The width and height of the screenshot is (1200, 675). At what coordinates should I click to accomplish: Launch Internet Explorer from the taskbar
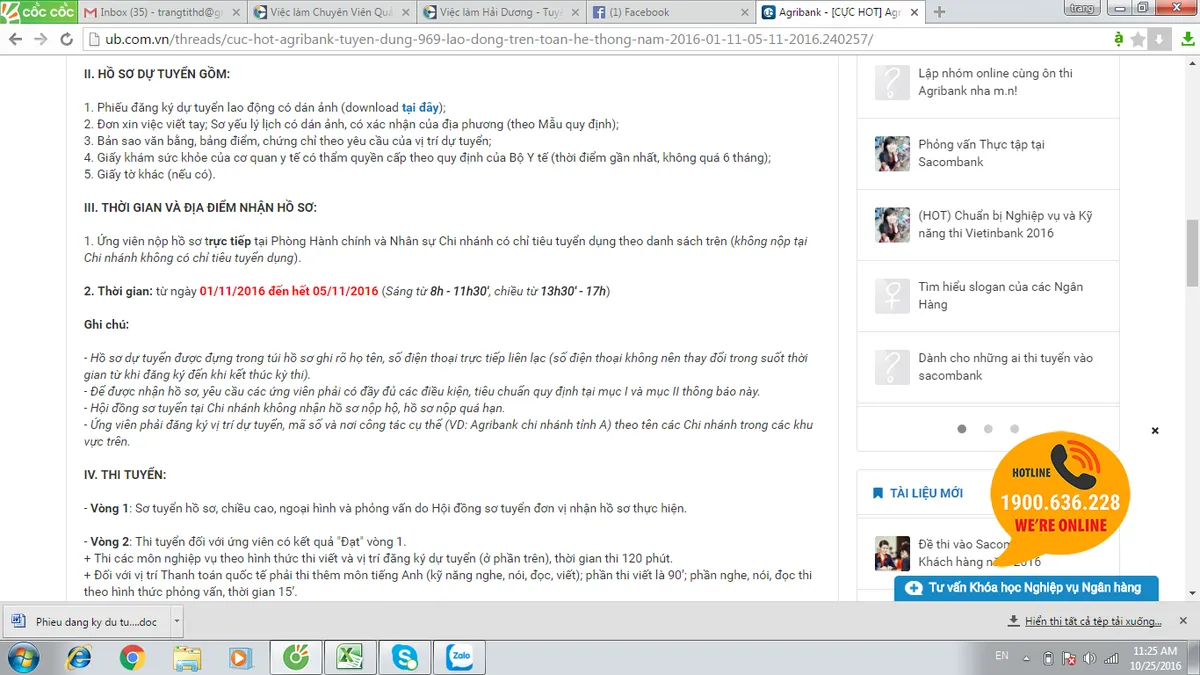79,657
